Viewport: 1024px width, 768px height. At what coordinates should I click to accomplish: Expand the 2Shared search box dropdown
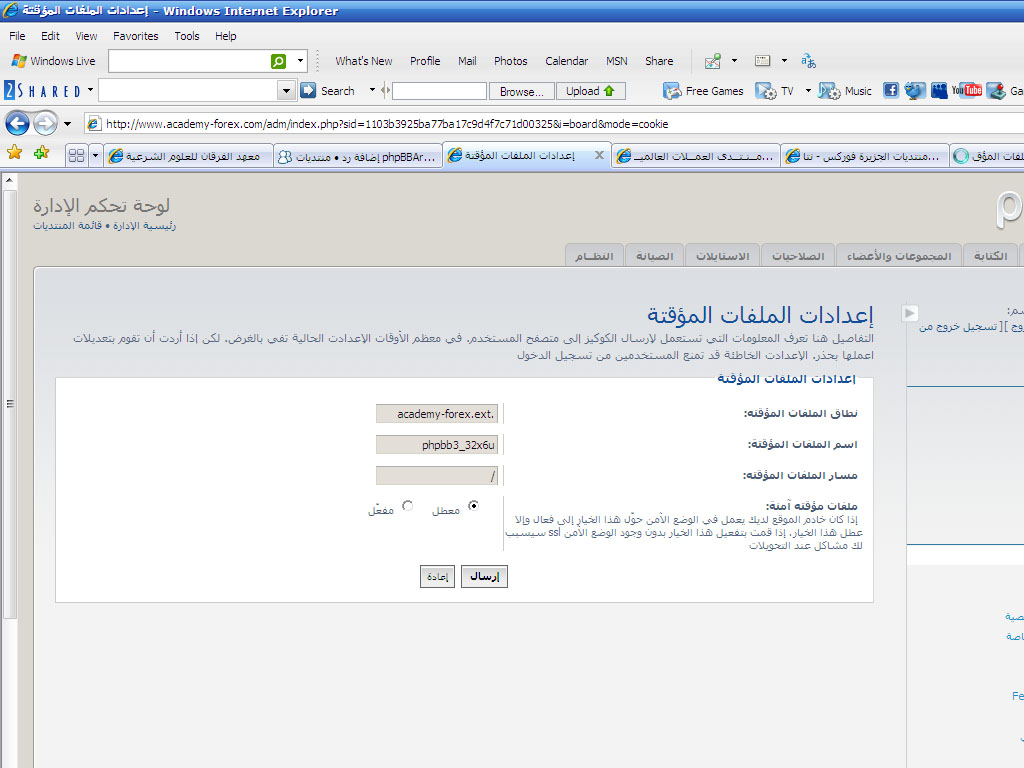(x=287, y=91)
